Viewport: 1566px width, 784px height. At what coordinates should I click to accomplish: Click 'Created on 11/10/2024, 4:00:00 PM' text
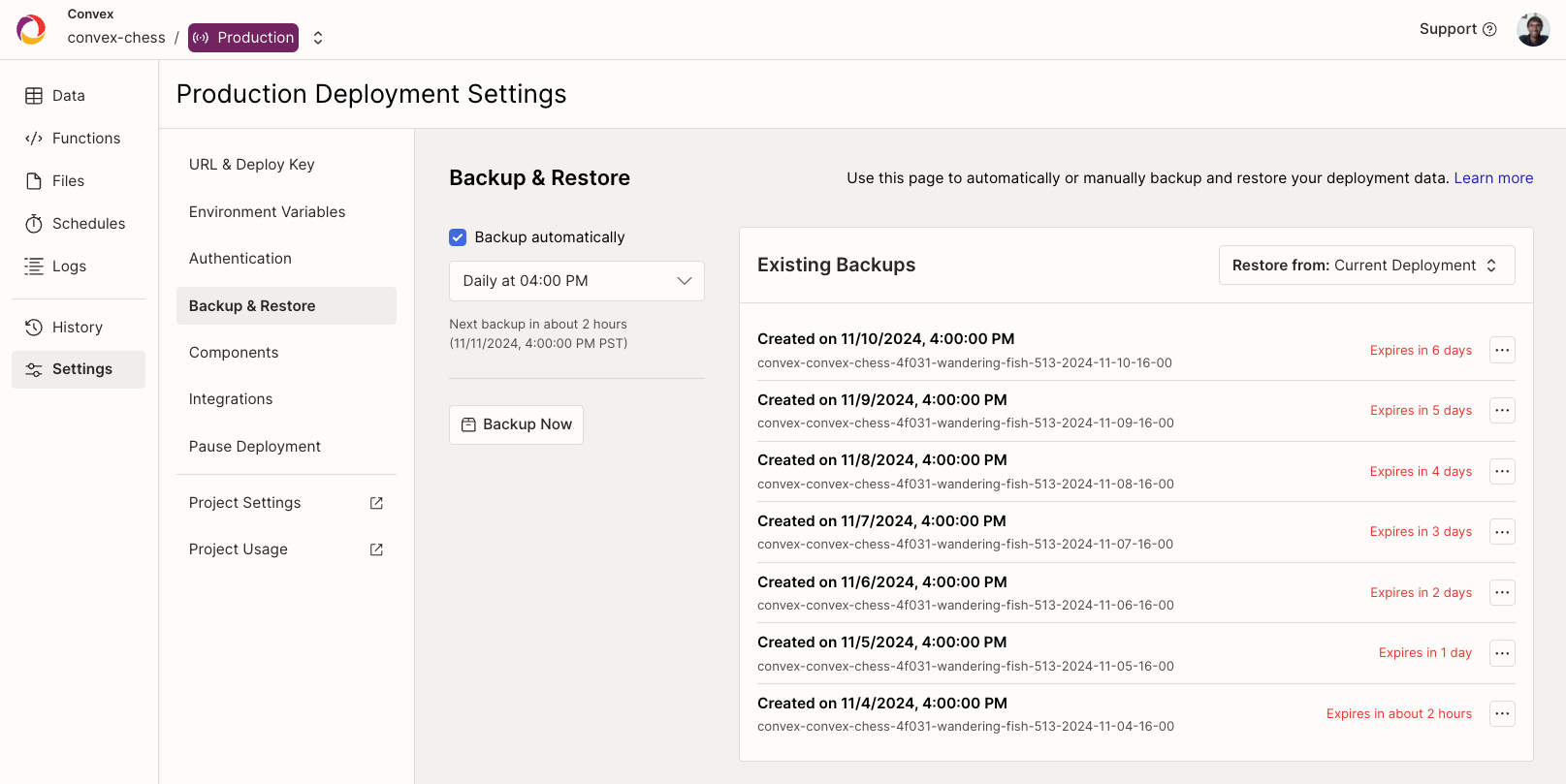[x=886, y=339]
